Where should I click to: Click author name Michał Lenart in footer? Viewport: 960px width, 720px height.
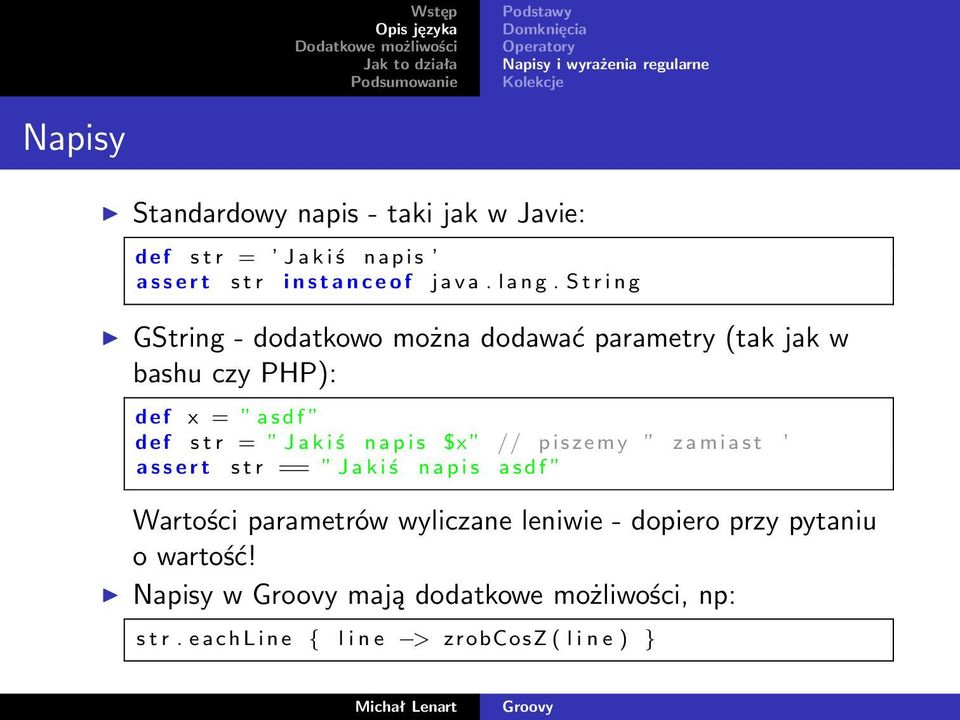(406, 707)
